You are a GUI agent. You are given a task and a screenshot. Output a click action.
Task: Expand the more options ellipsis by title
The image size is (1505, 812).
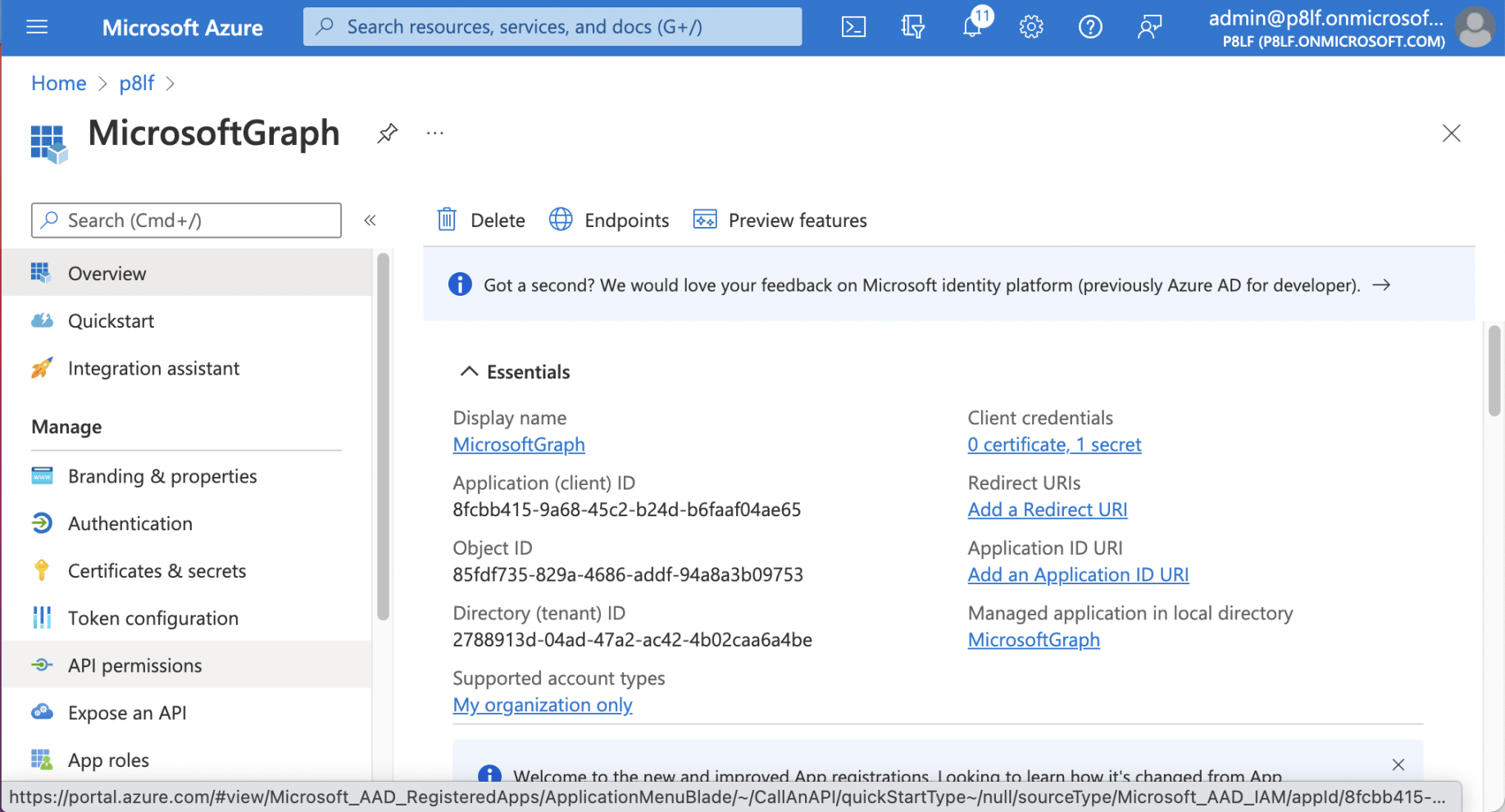click(434, 133)
